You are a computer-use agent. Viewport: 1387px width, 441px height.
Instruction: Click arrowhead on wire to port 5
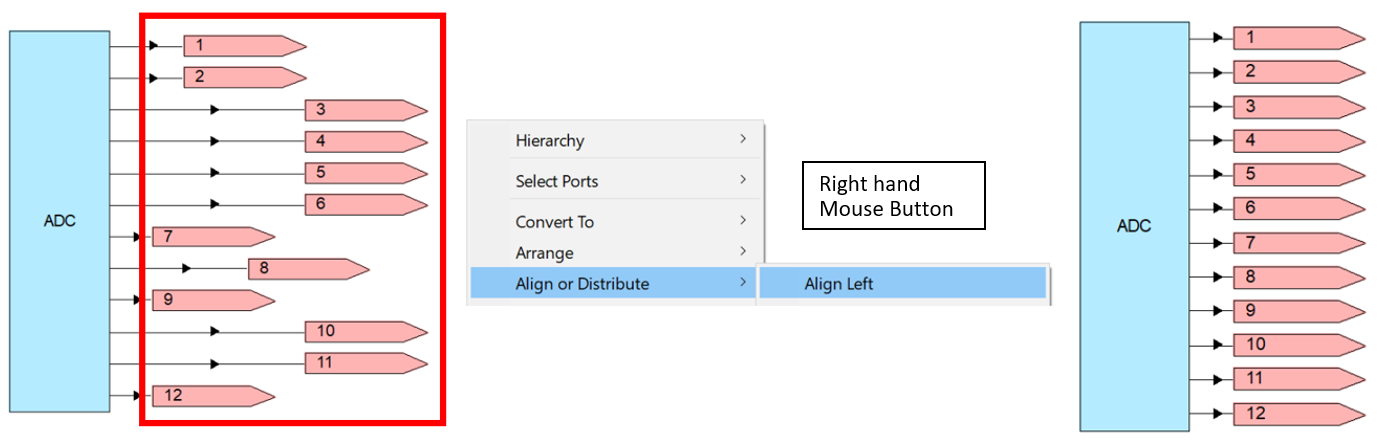click(215, 173)
